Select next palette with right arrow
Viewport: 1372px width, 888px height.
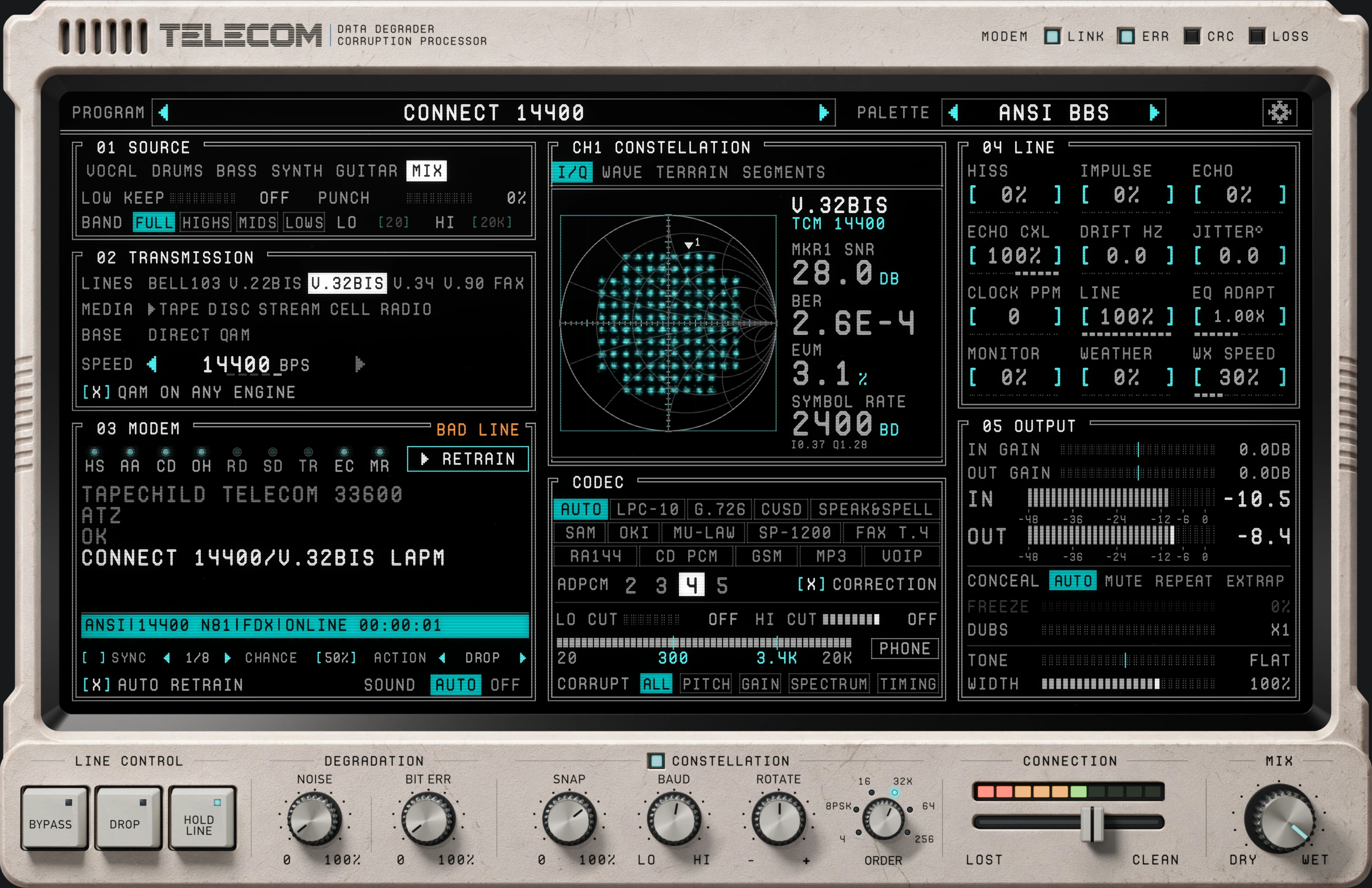tap(1154, 113)
